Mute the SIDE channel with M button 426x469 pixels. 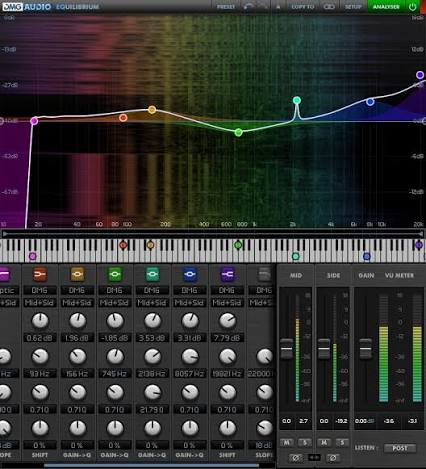[x=324, y=442]
